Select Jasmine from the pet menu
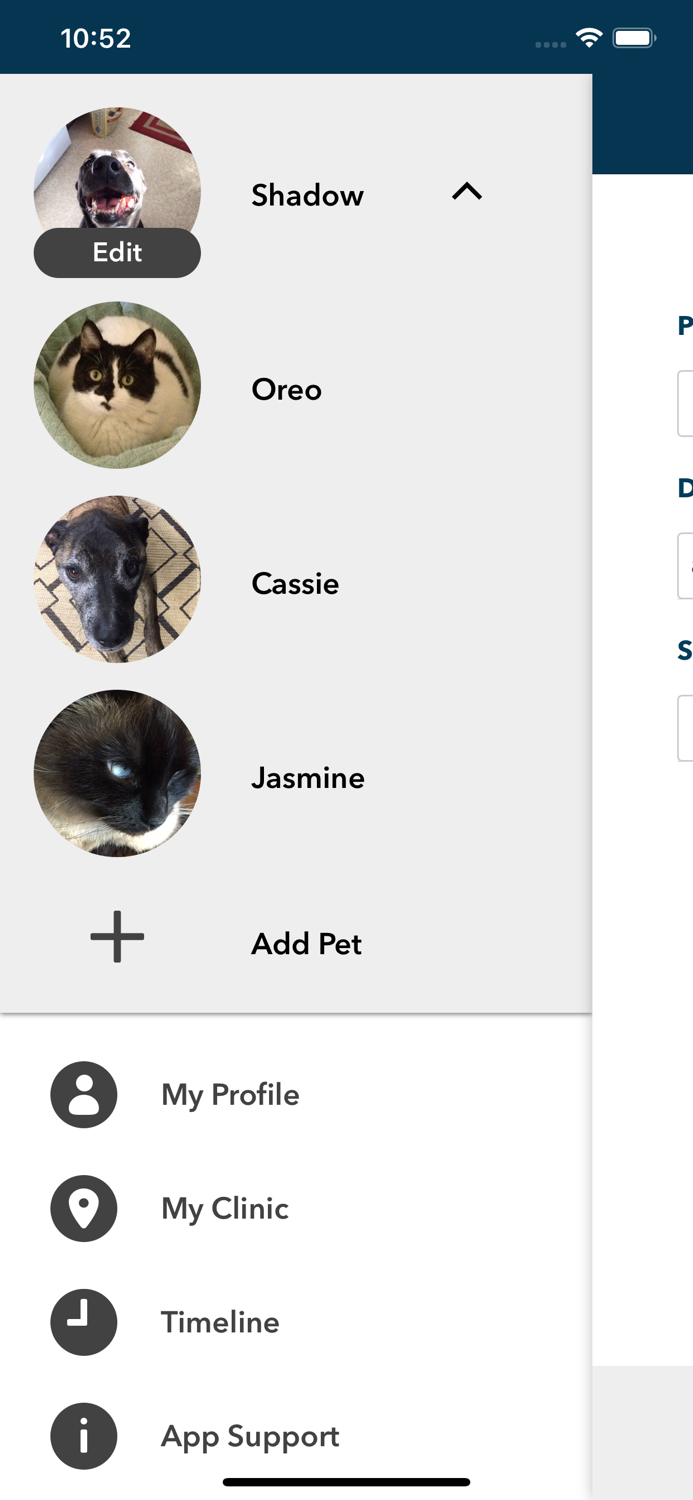This screenshot has height=1500, width=693. click(308, 778)
